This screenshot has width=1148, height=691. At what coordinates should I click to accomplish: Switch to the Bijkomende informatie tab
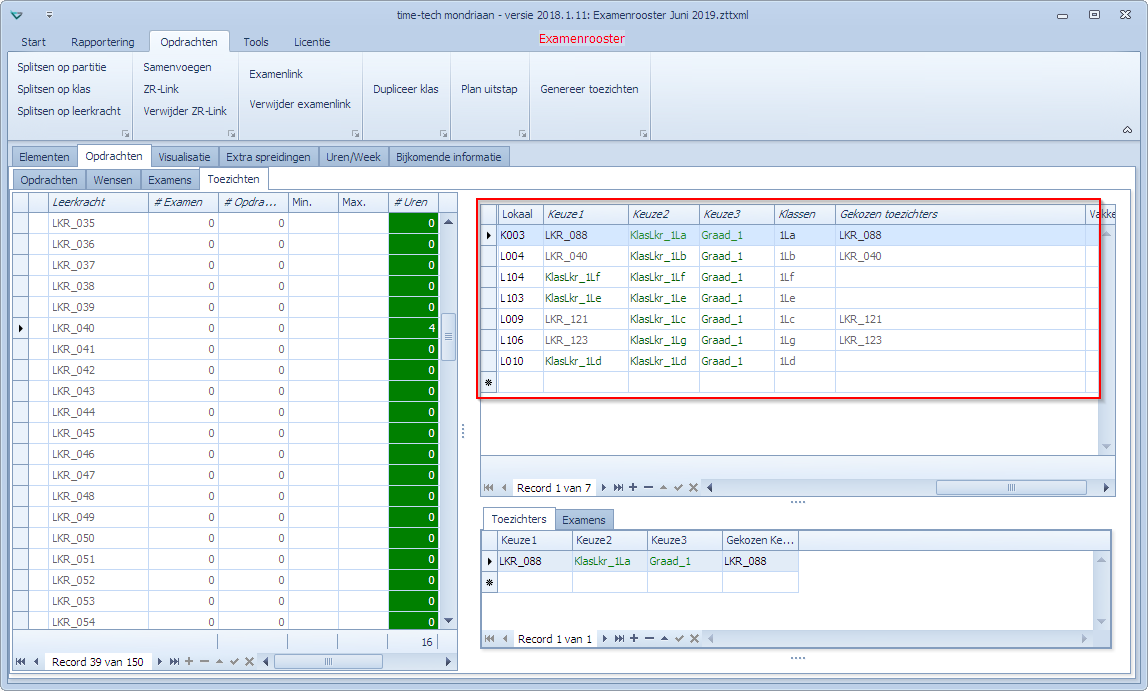[x=449, y=157]
